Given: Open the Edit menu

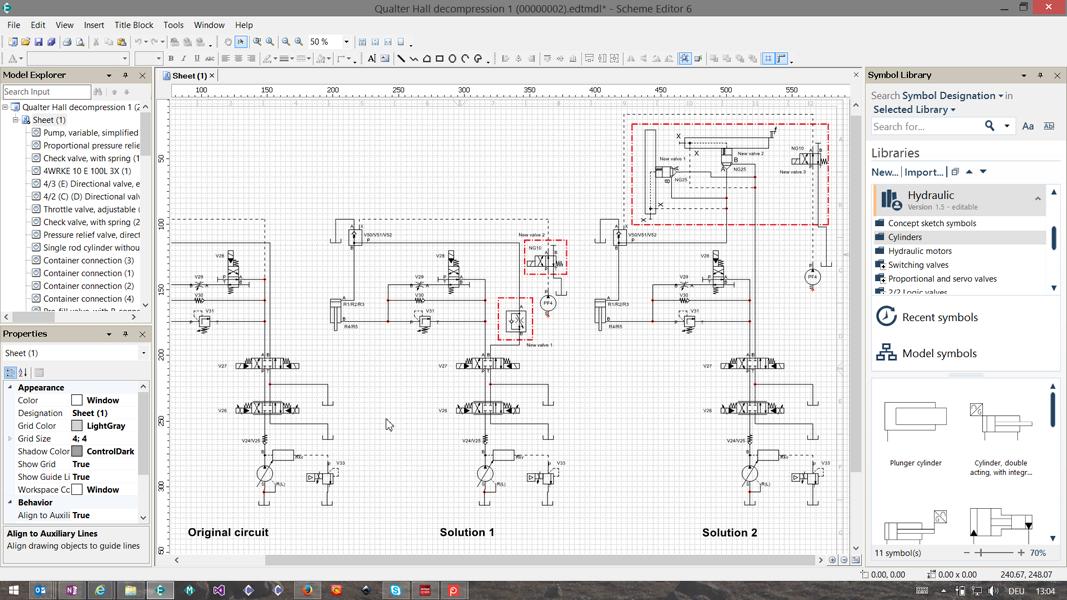Looking at the screenshot, I should [38, 25].
